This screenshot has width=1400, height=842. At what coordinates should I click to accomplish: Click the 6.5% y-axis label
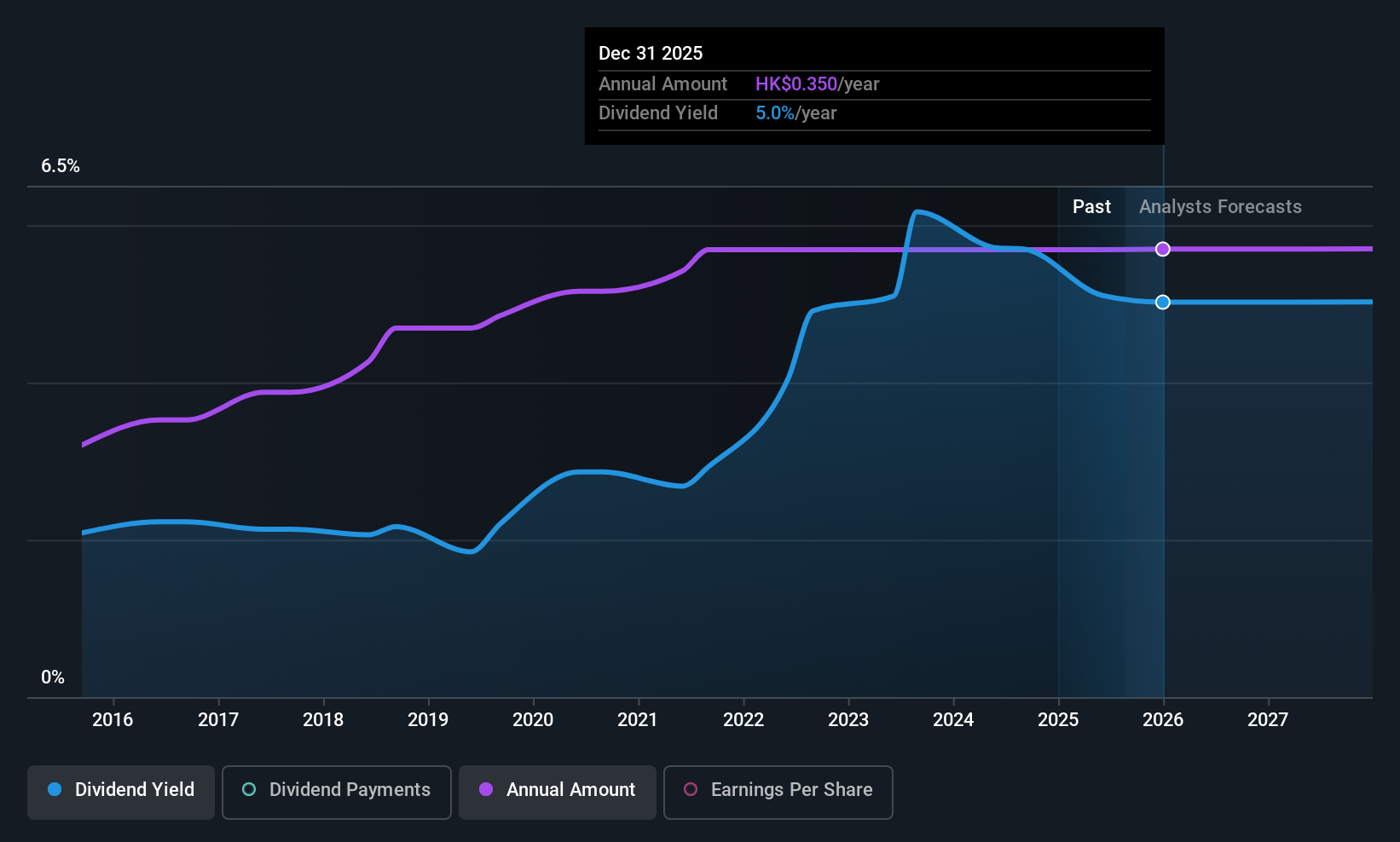tap(61, 166)
